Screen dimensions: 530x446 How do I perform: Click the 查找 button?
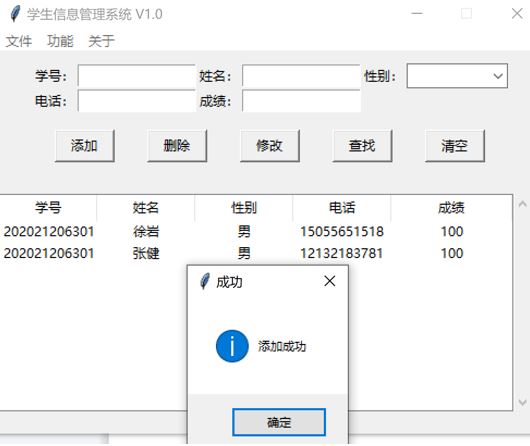pyautogui.click(x=362, y=146)
